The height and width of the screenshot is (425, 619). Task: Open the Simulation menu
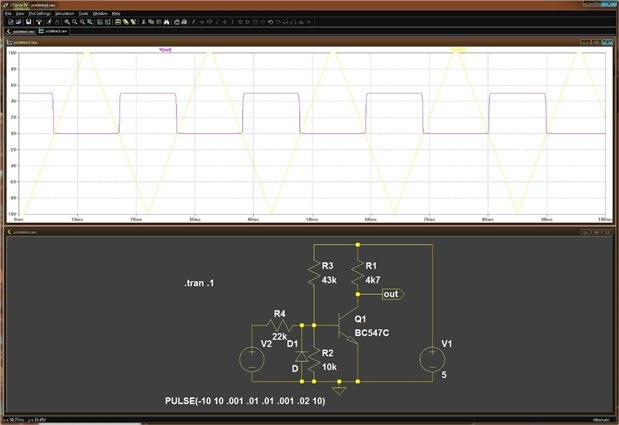tap(64, 13)
